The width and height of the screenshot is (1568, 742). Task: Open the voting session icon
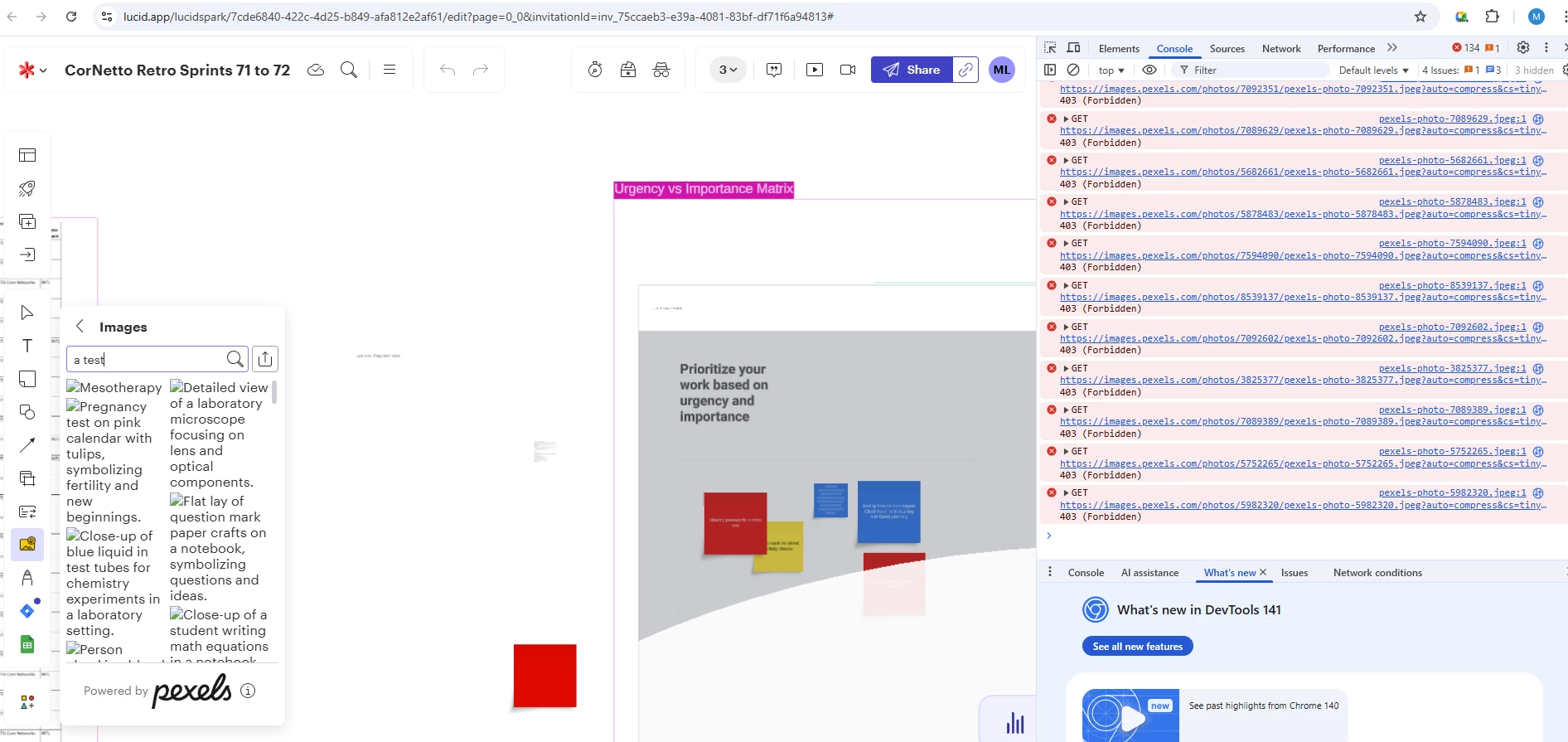pos(628,70)
